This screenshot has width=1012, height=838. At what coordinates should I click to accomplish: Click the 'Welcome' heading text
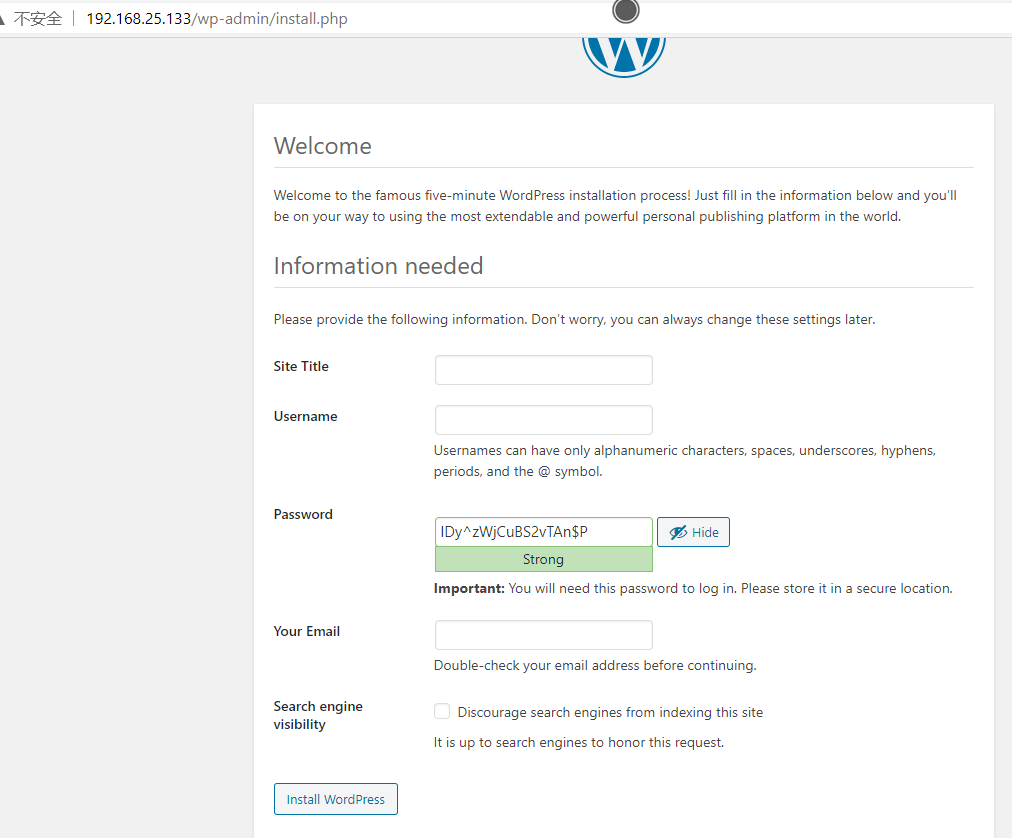[323, 147]
